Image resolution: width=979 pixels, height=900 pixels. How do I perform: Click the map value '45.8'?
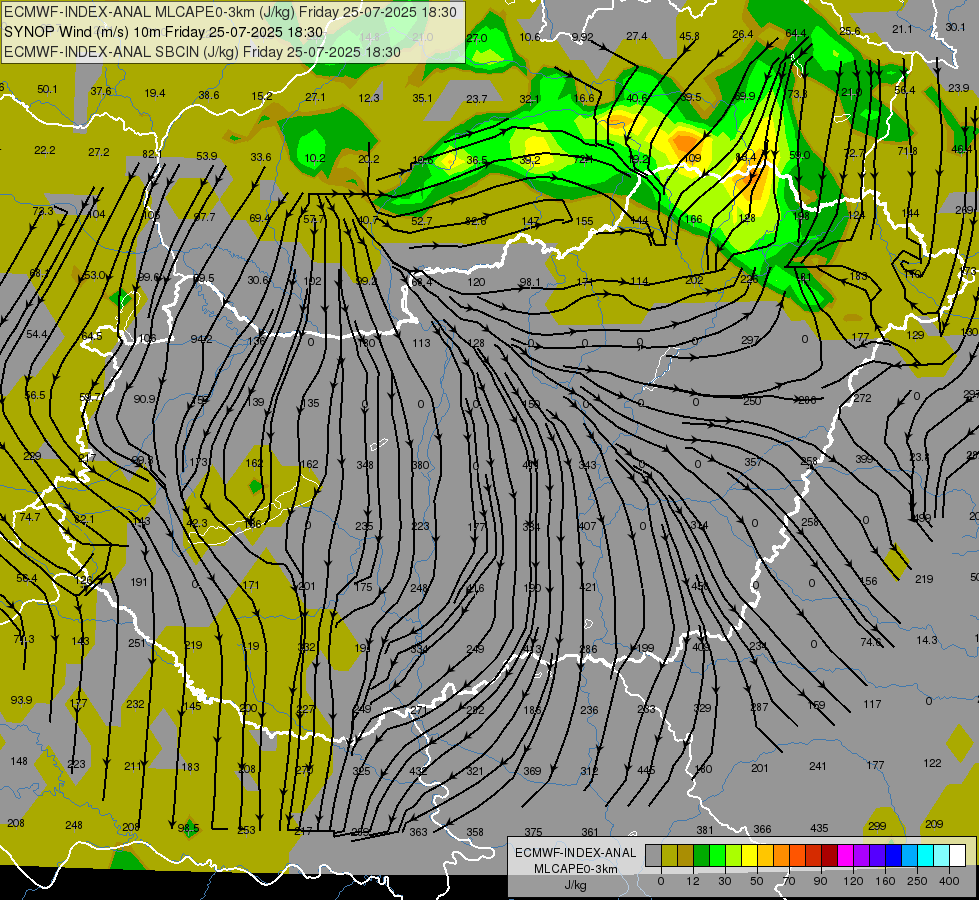tap(689, 36)
